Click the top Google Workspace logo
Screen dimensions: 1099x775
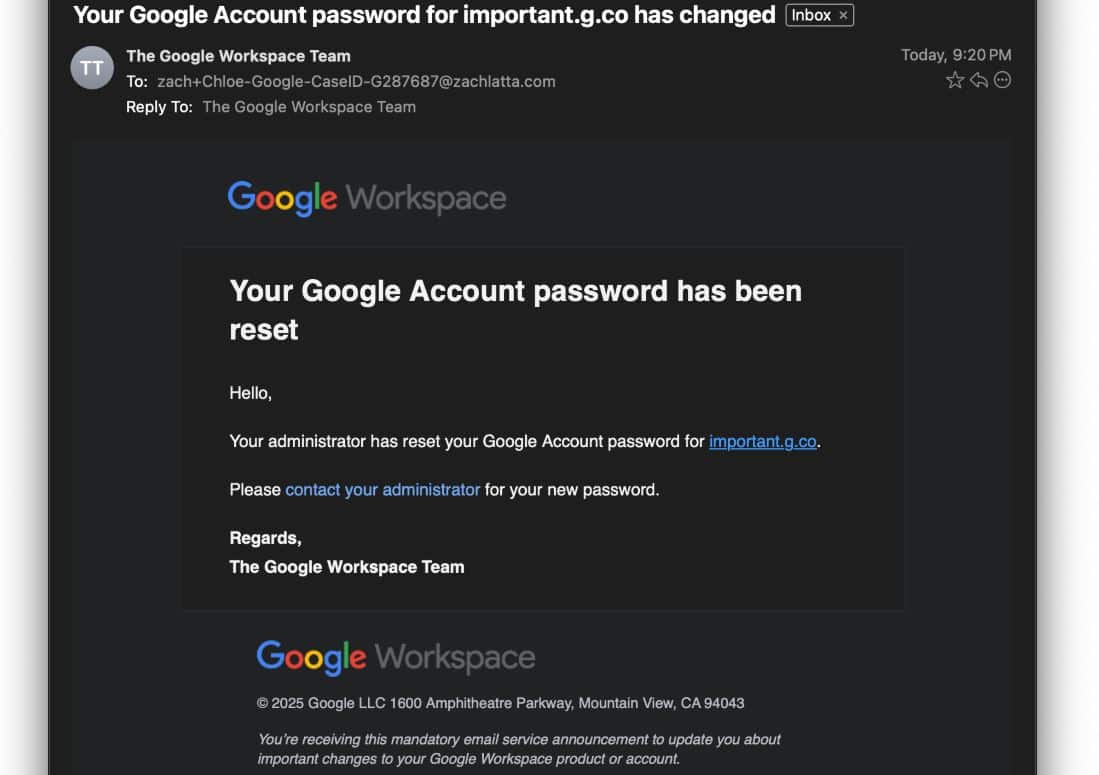[367, 198]
